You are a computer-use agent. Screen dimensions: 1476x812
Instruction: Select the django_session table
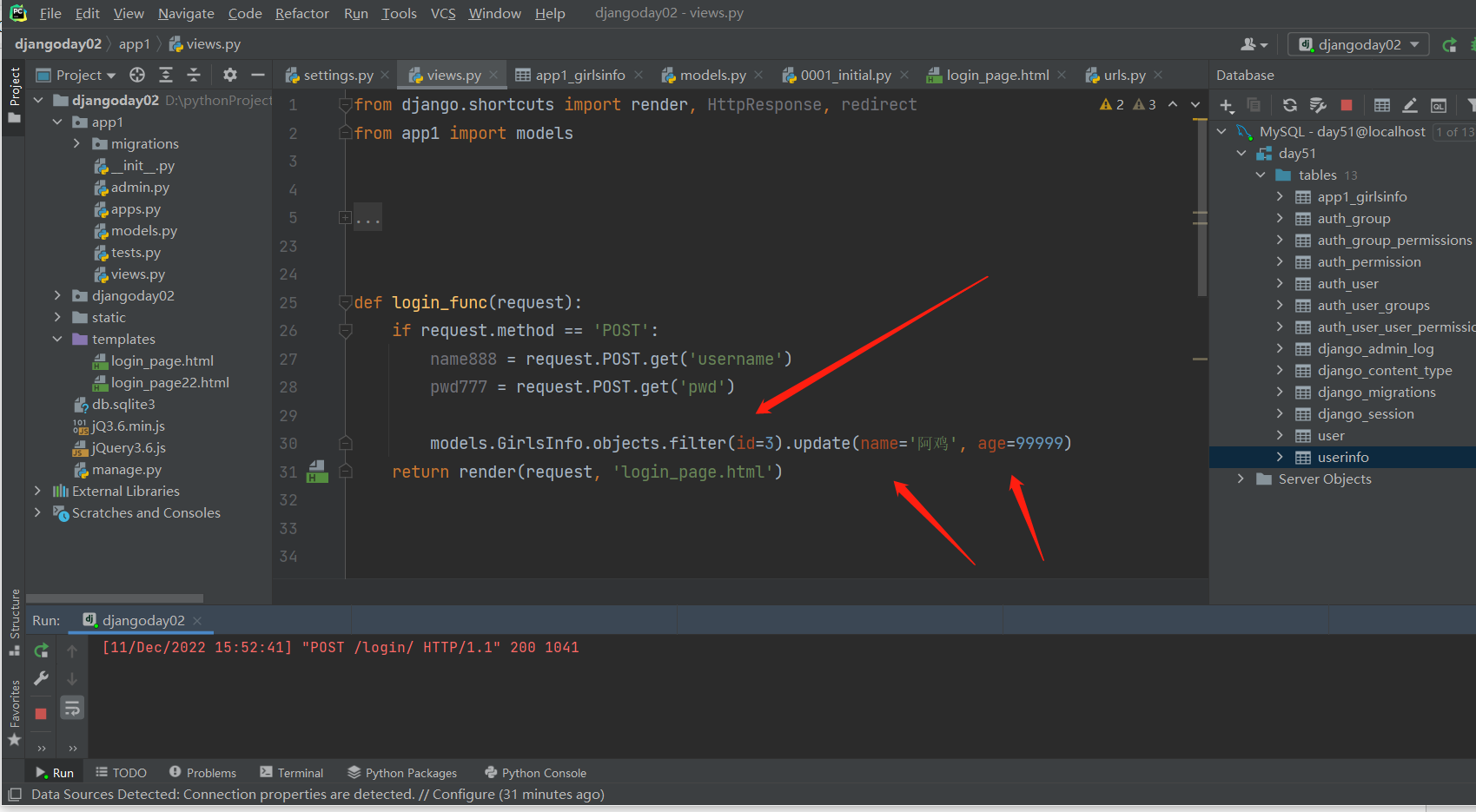pos(1366,414)
